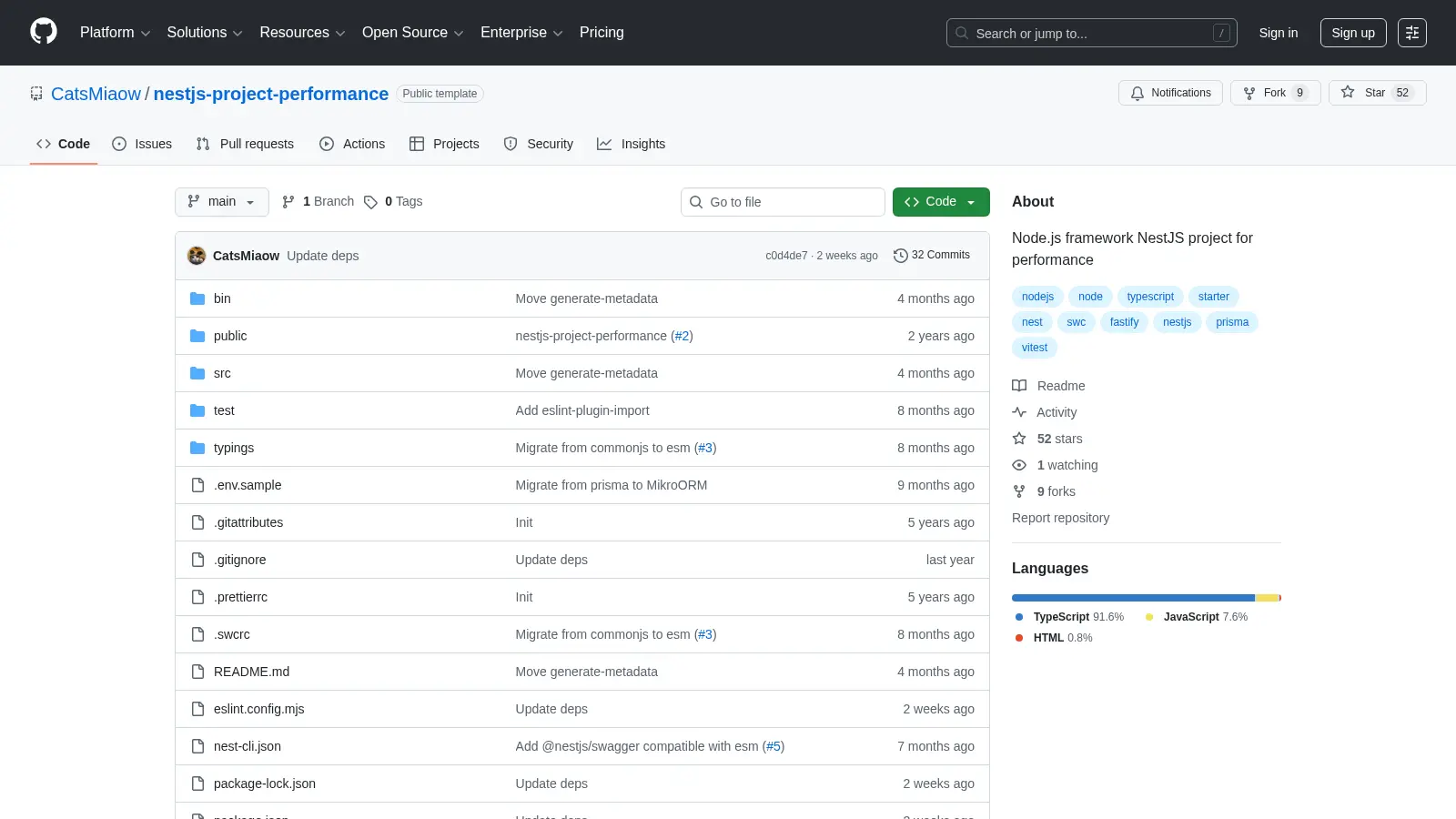Switch to the Security tab
1456x819 pixels.
click(x=539, y=144)
